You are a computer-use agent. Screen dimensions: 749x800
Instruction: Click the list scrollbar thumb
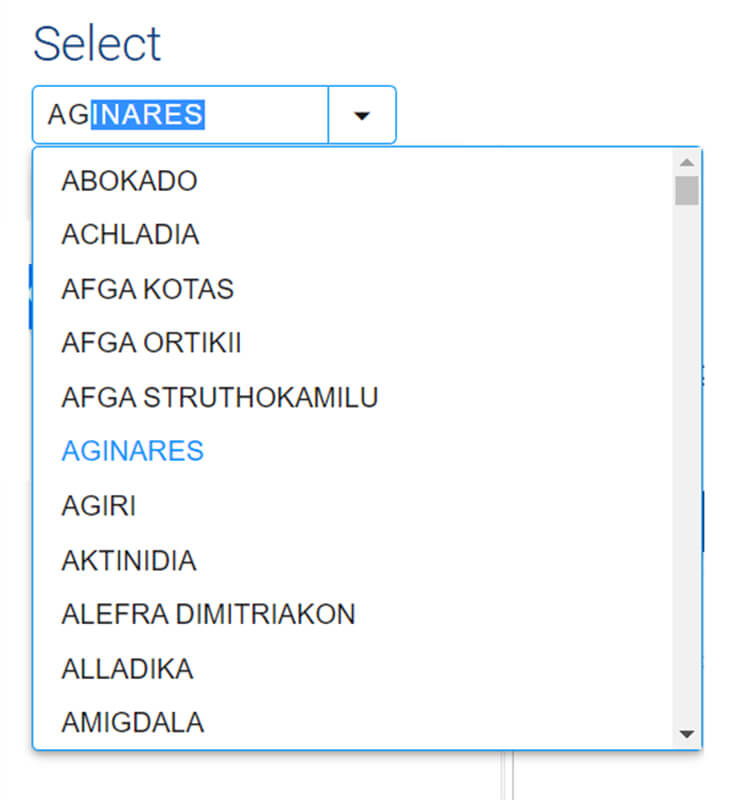coord(686,190)
